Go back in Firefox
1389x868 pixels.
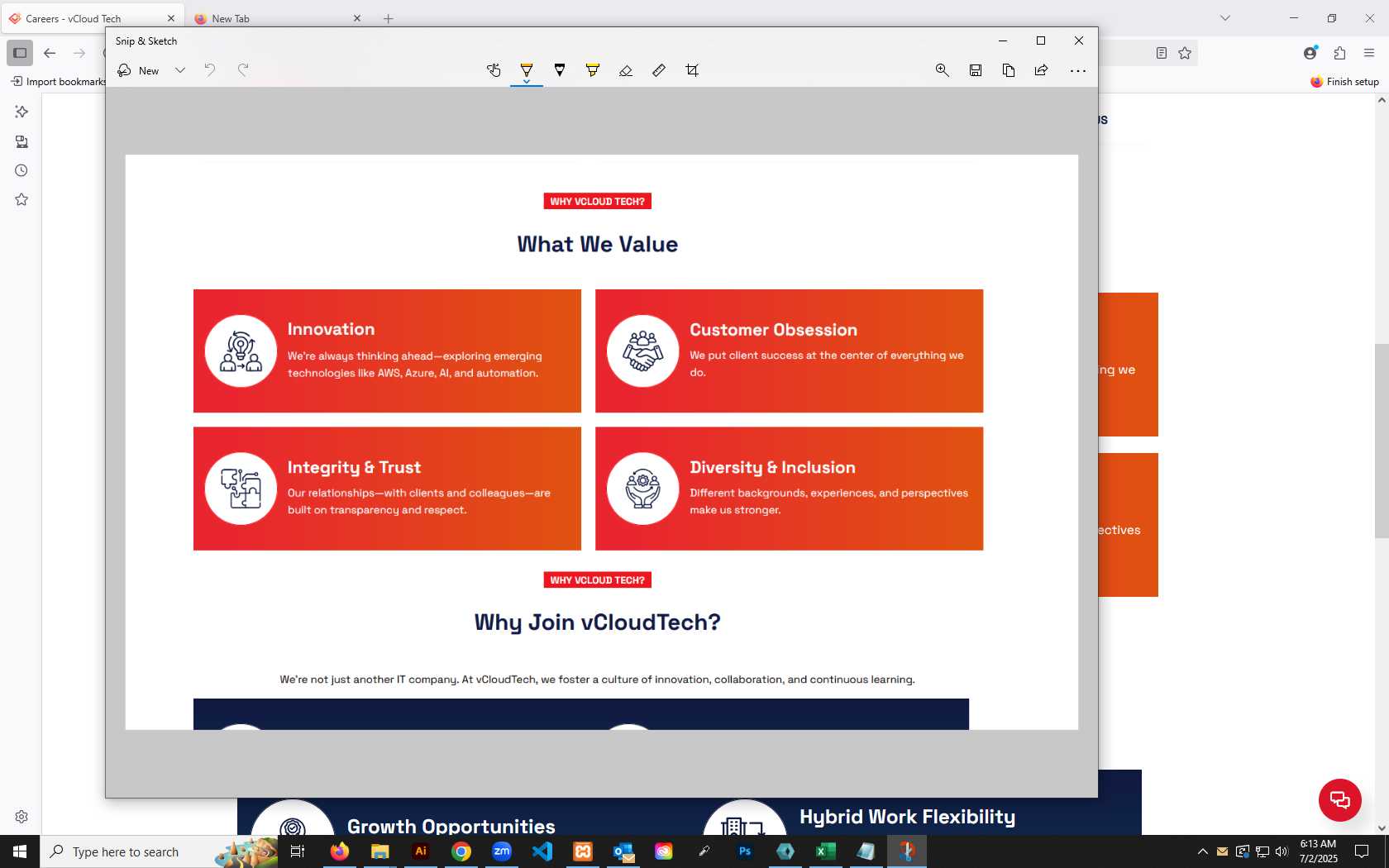tap(50, 53)
